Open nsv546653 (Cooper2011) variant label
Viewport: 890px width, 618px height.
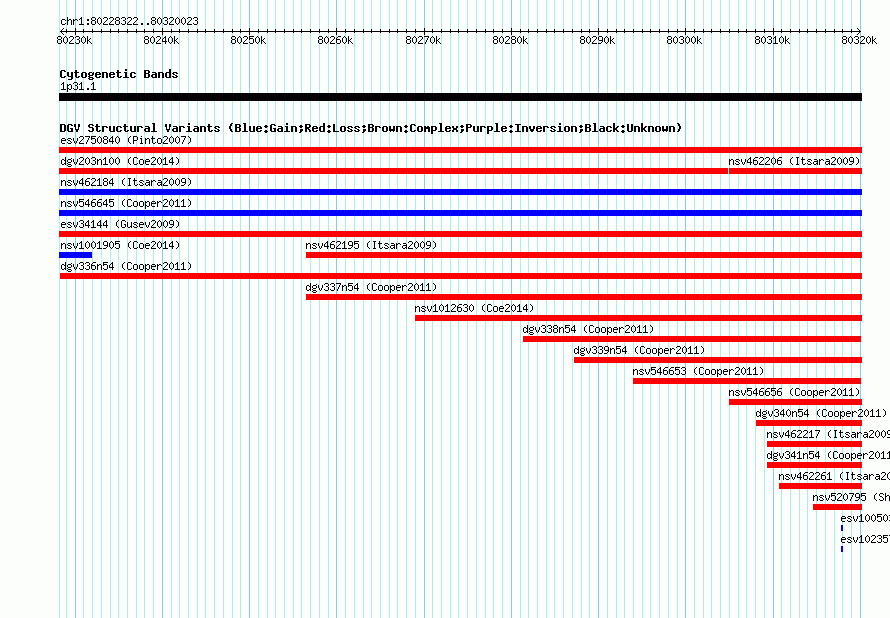(x=698, y=371)
